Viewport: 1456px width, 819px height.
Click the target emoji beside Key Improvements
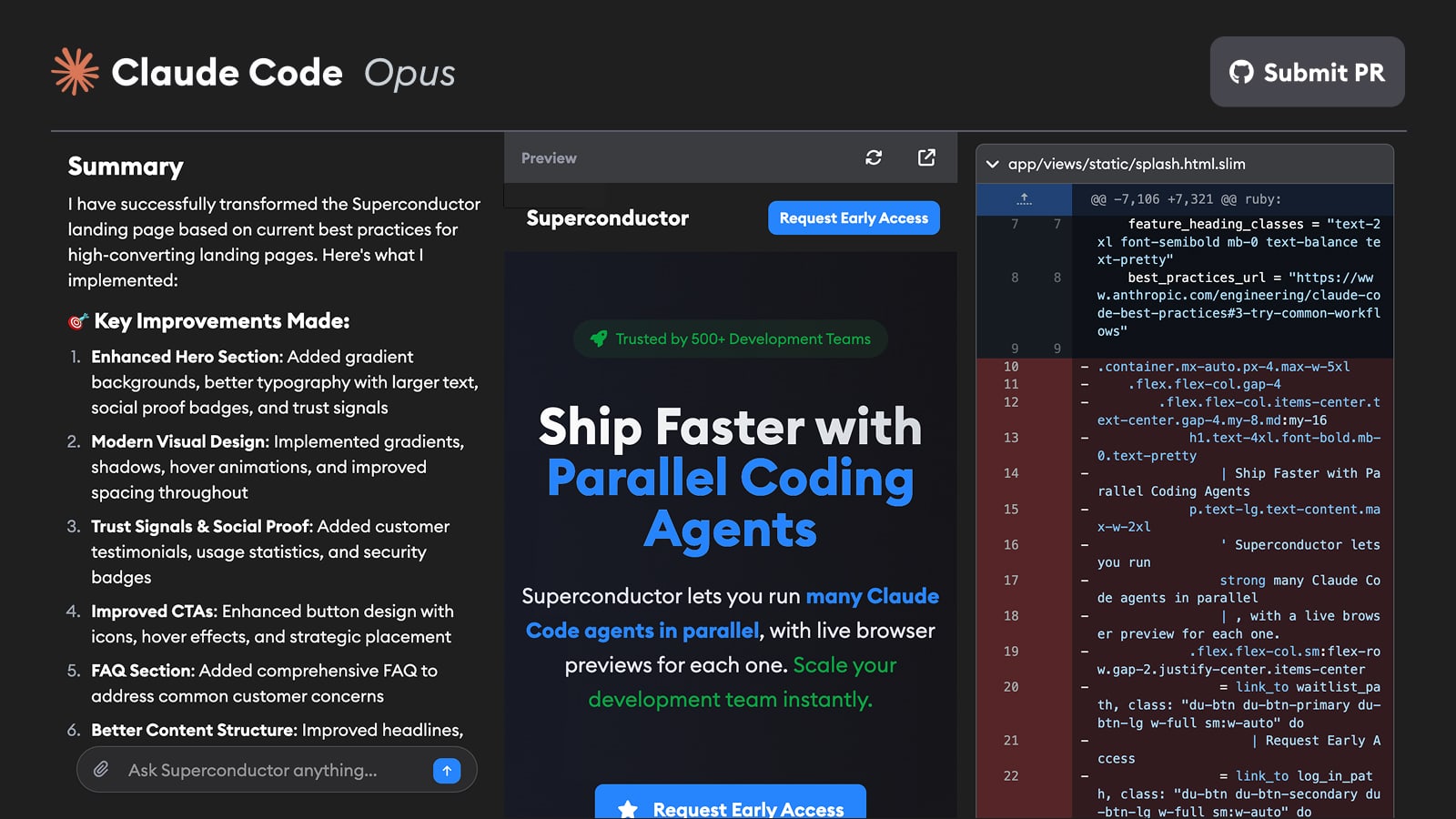[x=78, y=321]
